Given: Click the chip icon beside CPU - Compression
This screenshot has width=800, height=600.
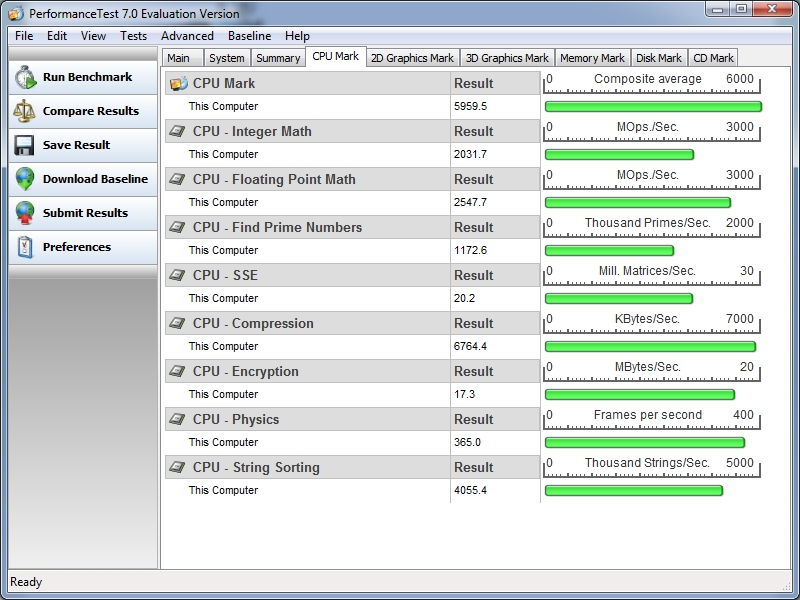Looking at the screenshot, I should point(177,323).
